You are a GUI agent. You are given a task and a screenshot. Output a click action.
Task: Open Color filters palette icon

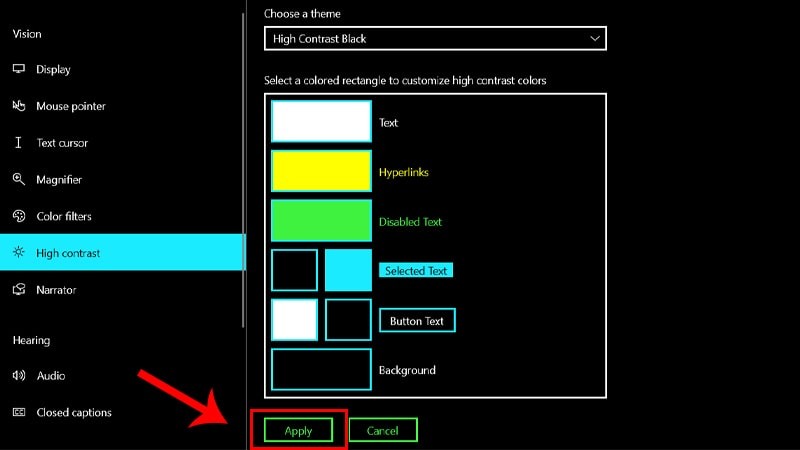coord(19,216)
